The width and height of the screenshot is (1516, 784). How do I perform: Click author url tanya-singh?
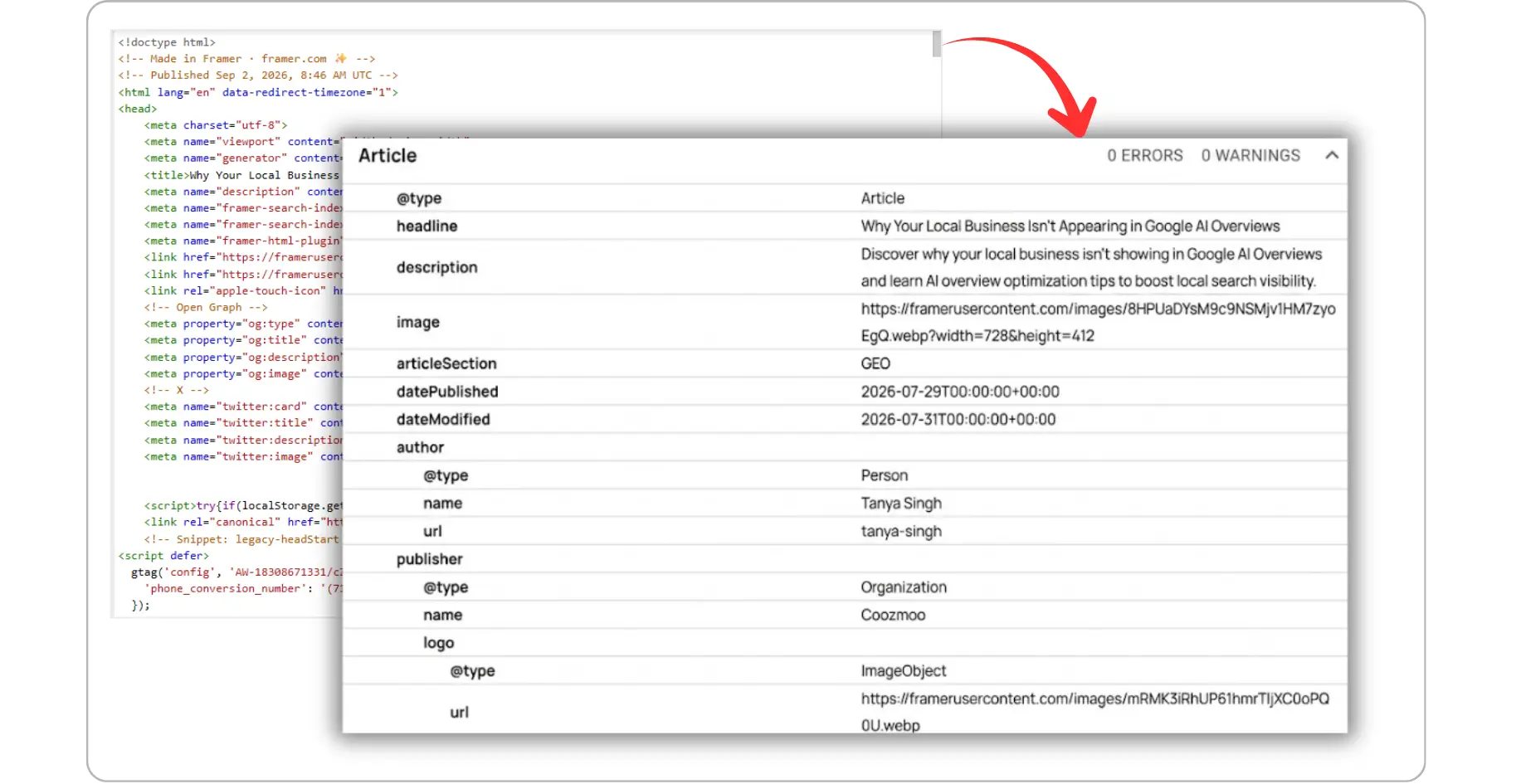(x=901, y=532)
